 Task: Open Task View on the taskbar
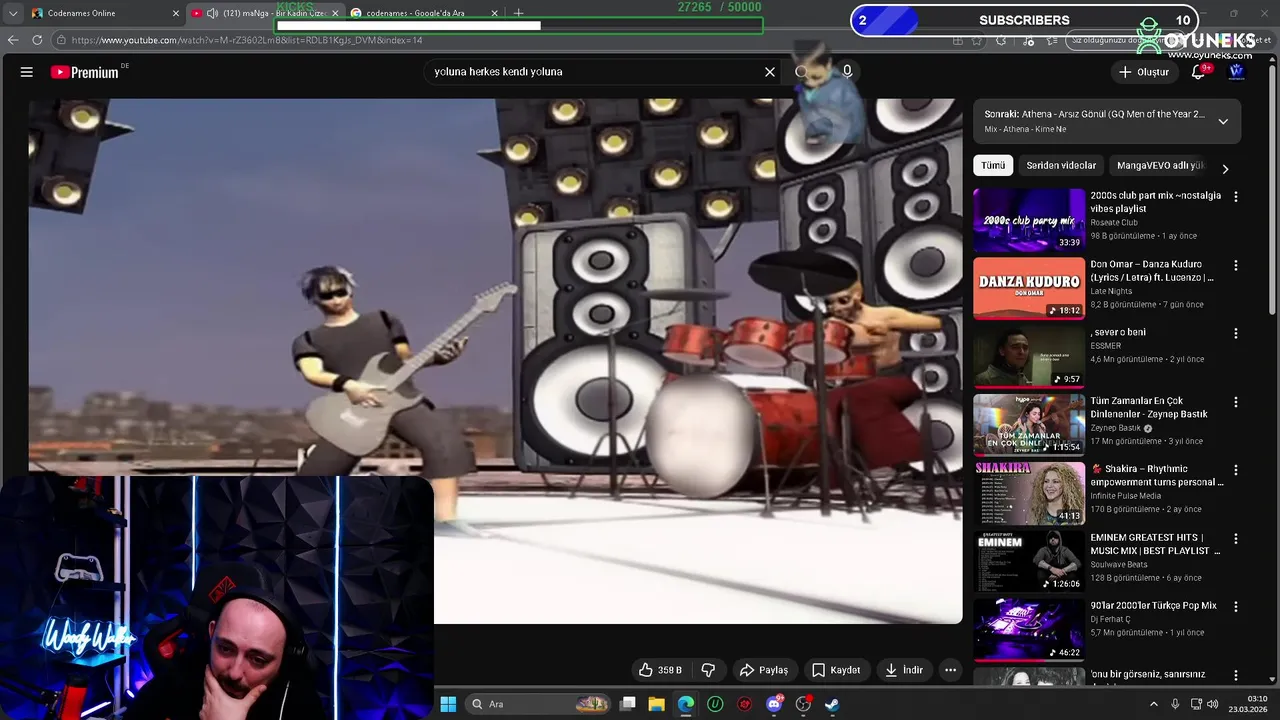click(627, 704)
